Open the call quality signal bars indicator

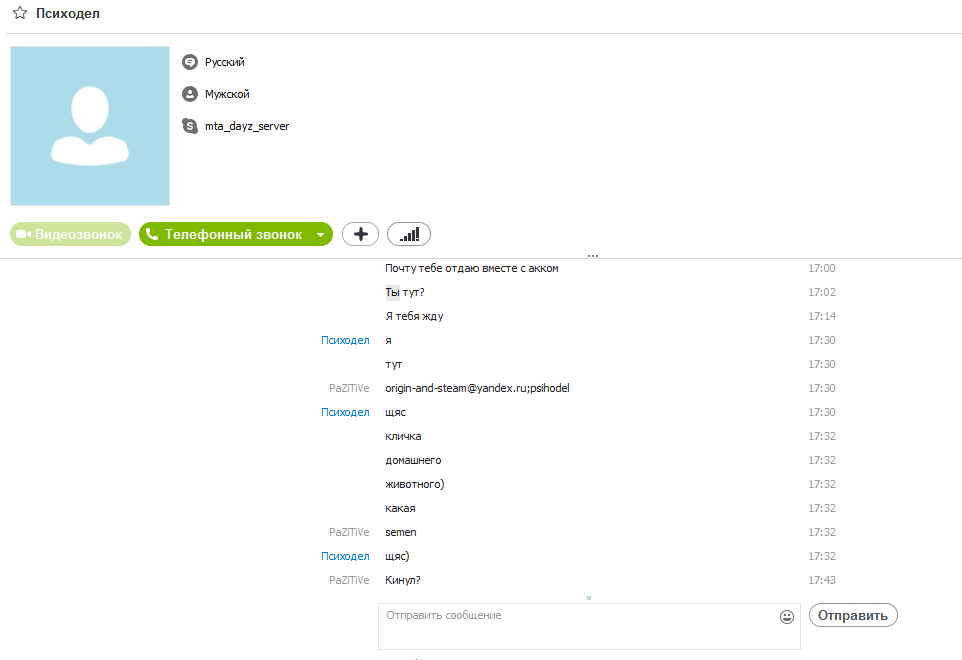(x=409, y=234)
